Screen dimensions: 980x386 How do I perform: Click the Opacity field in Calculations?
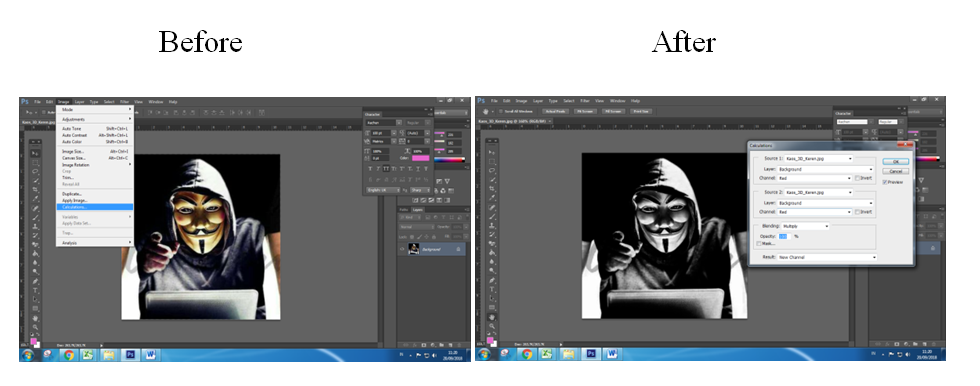click(785, 236)
